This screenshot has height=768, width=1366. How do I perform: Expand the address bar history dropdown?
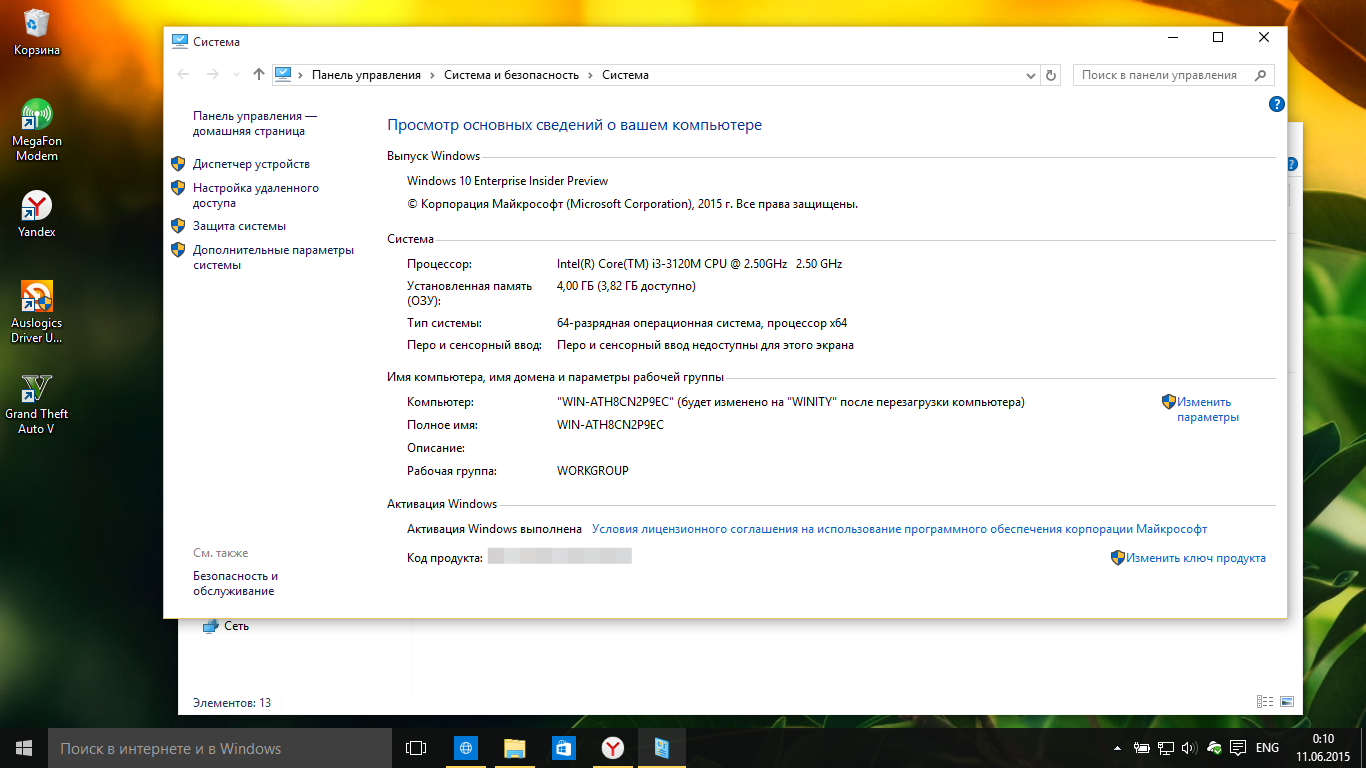1031,75
